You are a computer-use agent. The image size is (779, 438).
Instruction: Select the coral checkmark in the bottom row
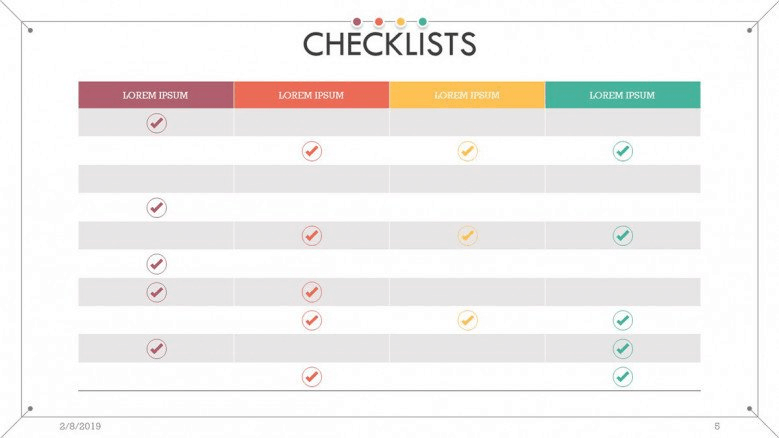pos(312,377)
